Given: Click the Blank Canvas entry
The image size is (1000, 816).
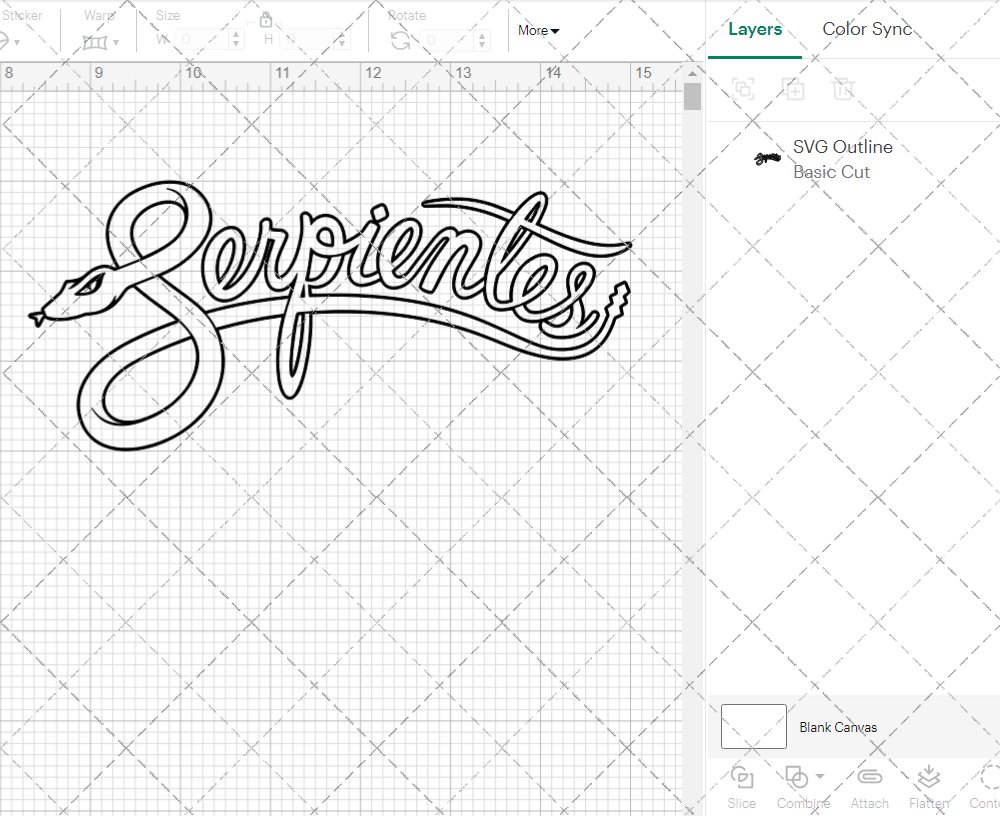Looking at the screenshot, I should click(838, 727).
